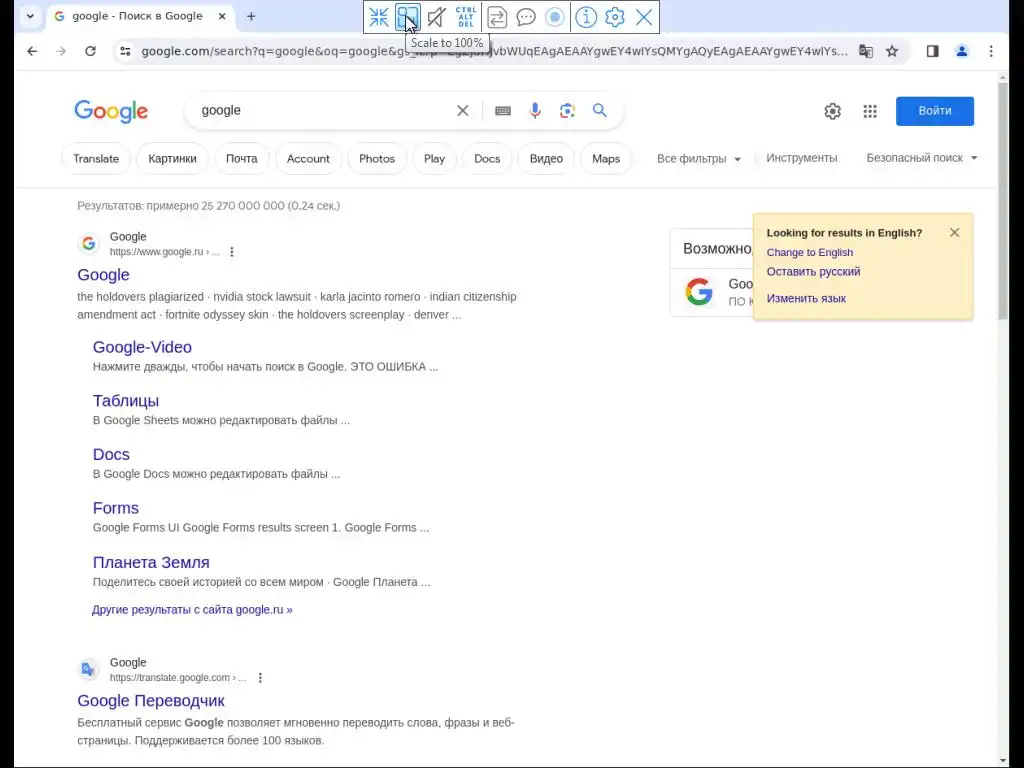Open the Планета Земля sitelink
Image resolution: width=1024 pixels, height=768 pixels.
tap(151, 562)
